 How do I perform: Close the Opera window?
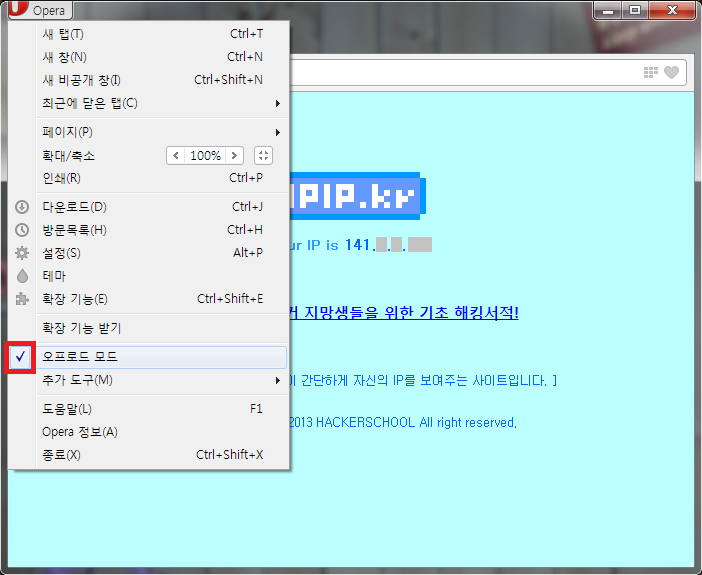(x=672, y=10)
